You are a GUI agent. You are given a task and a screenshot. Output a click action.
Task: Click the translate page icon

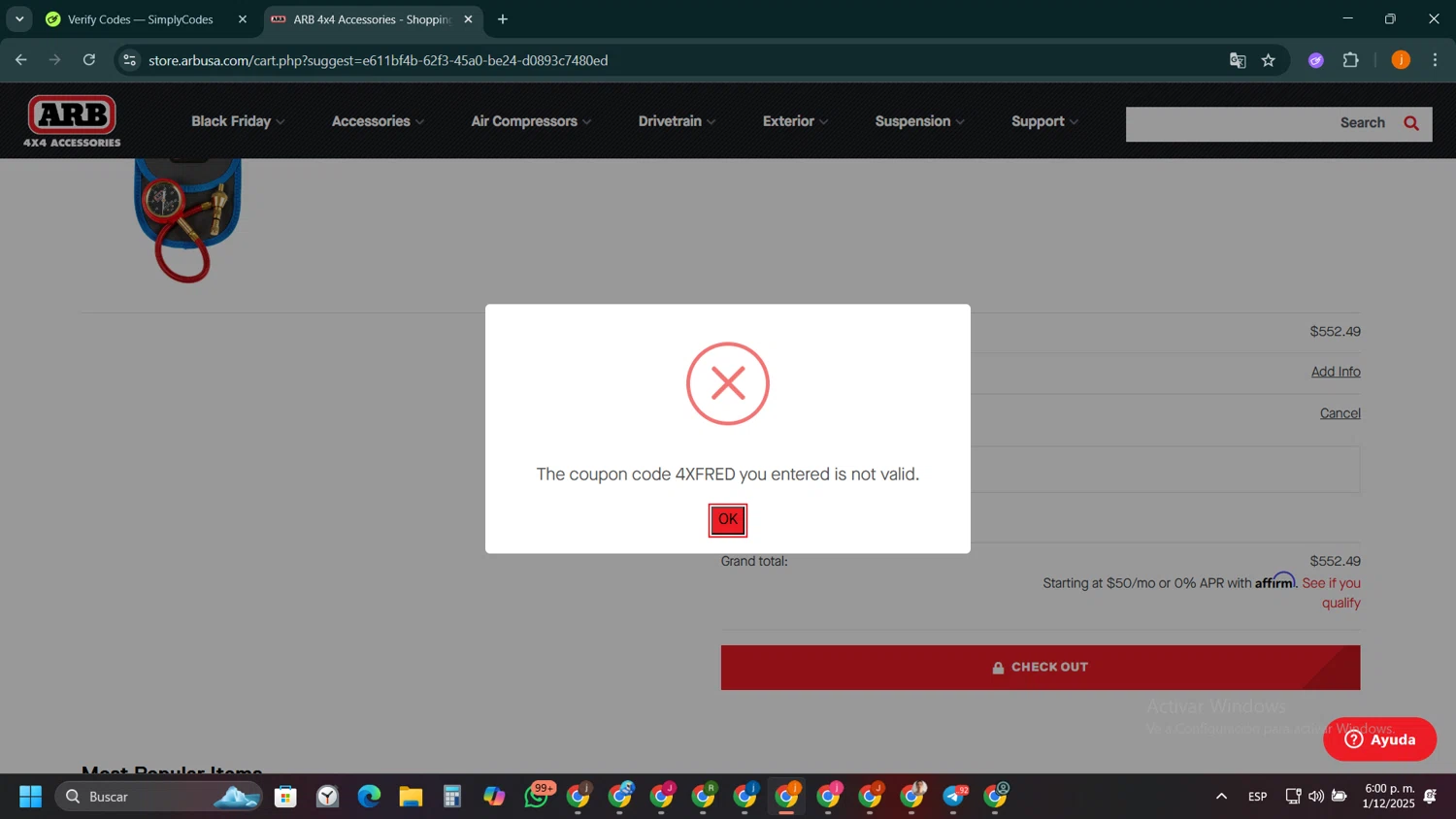[1238, 60]
